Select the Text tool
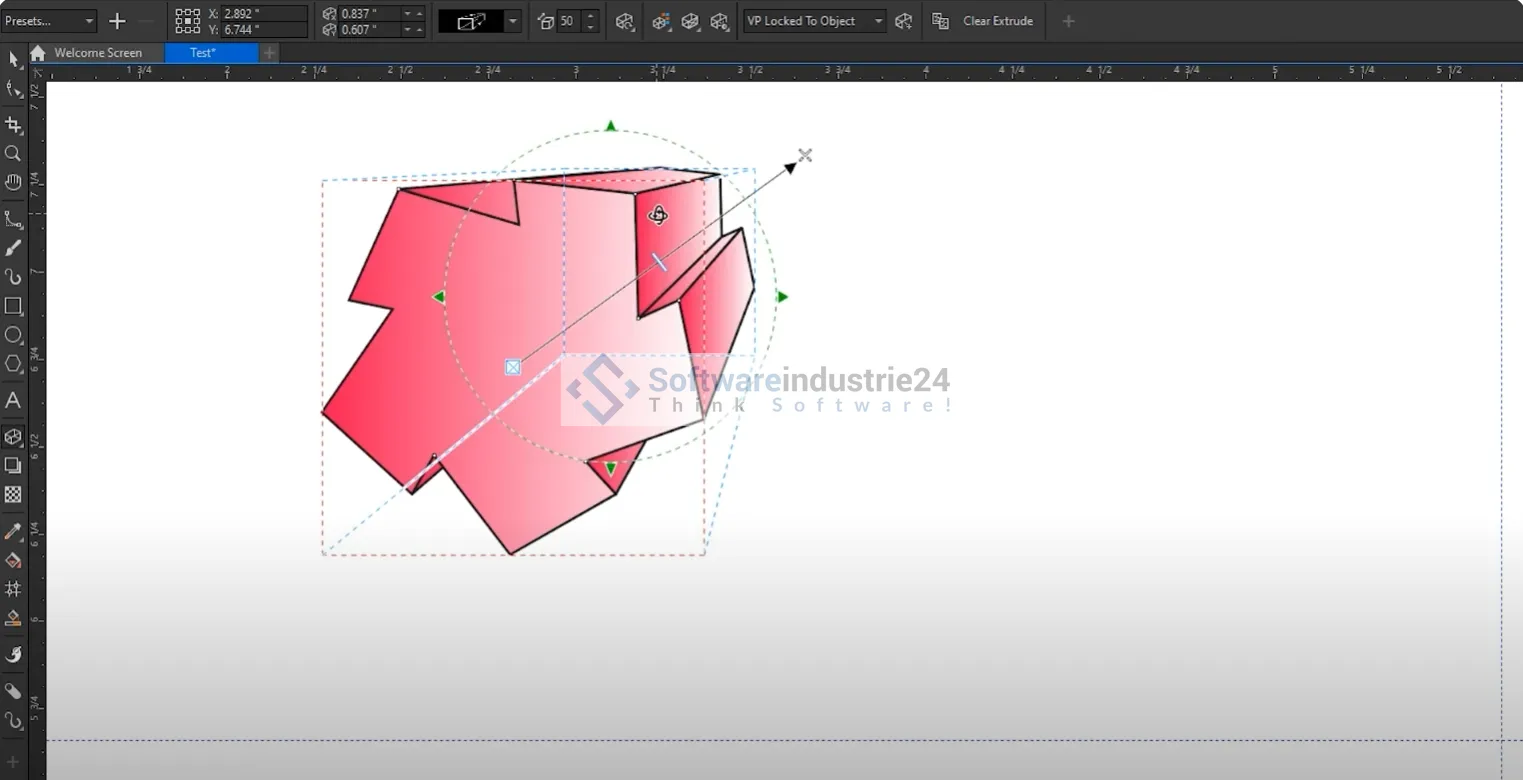Screen dimensions: 1523x780 coord(13,400)
